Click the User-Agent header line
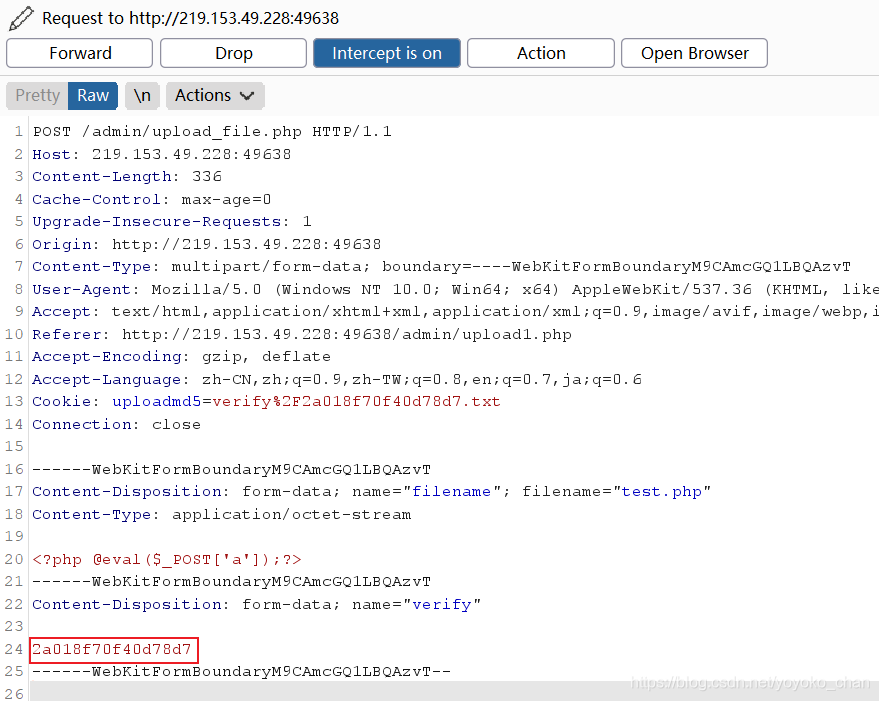 (x=456, y=289)
